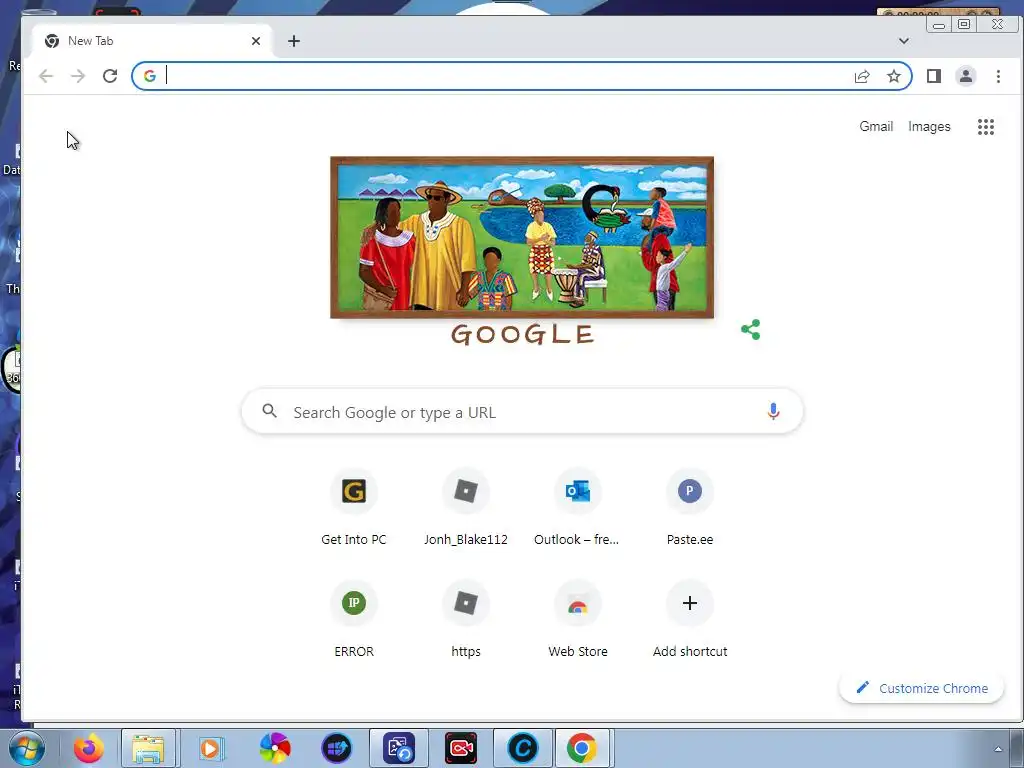Add a new shortcut tile
This screenshot has height=768, width=1024.
(x=690, y=620)
